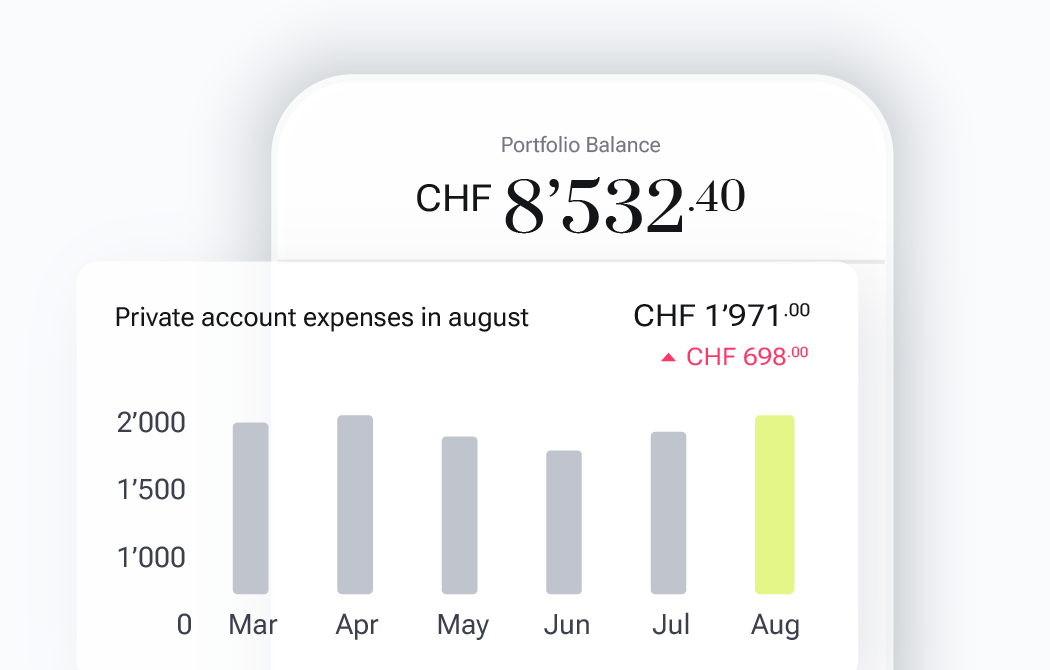Select the July expense bar
The width and height of the screenshot is (1050, 670).
668,513
